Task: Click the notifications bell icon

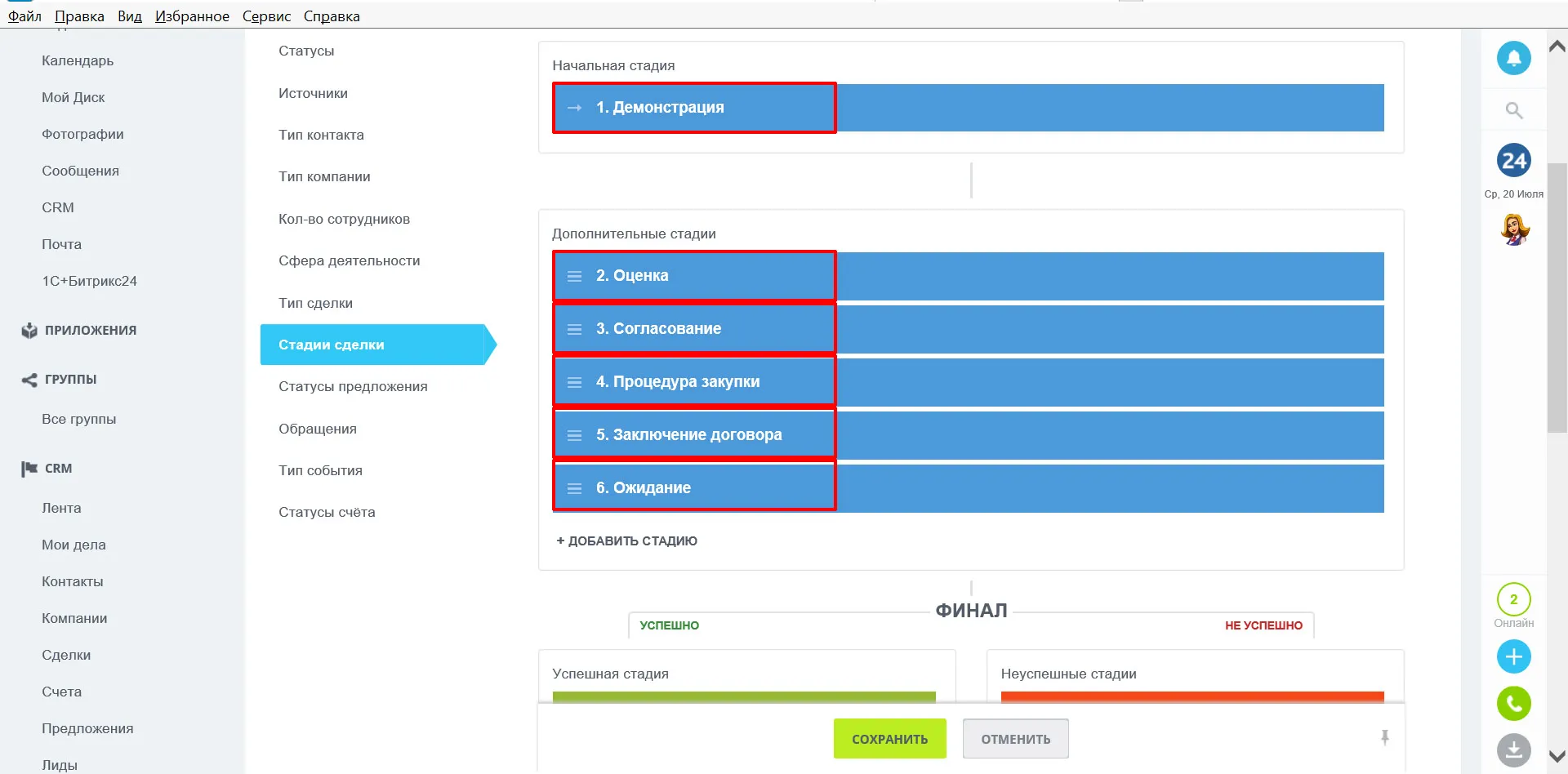Action: click(x=1513, y=59)
